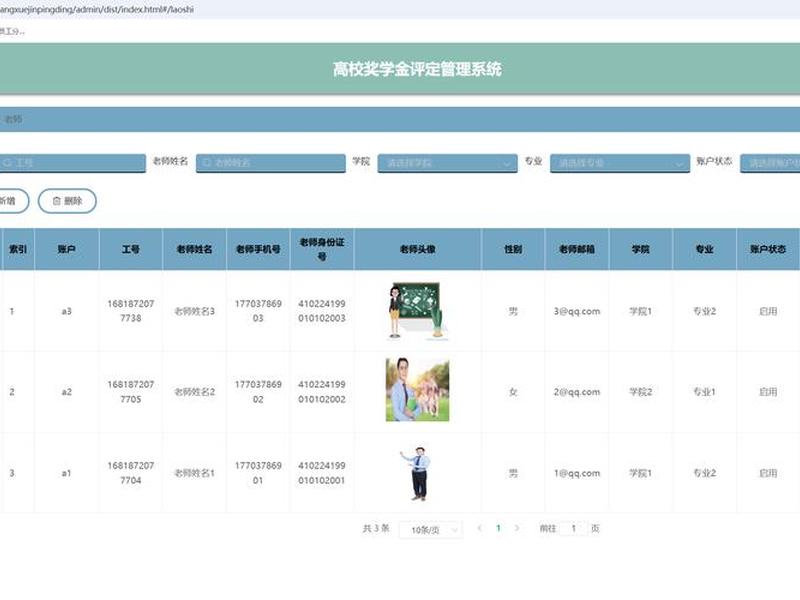Click the 工号 column header

(x=131, y=249)
